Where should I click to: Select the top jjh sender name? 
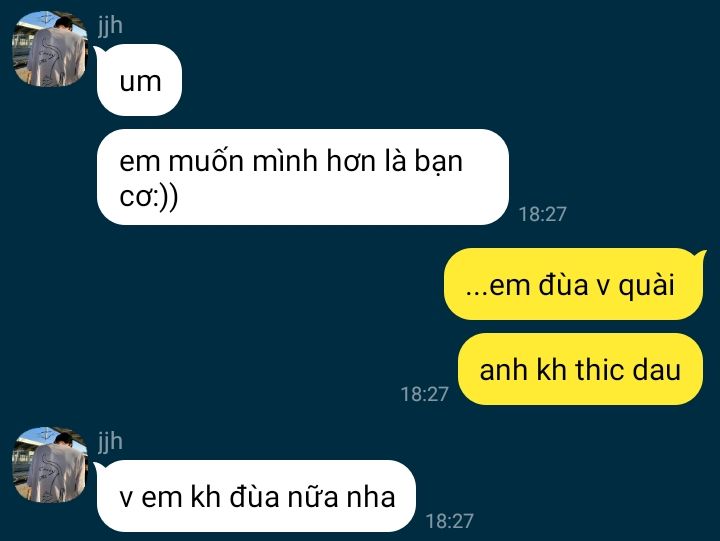pos(110,25)
